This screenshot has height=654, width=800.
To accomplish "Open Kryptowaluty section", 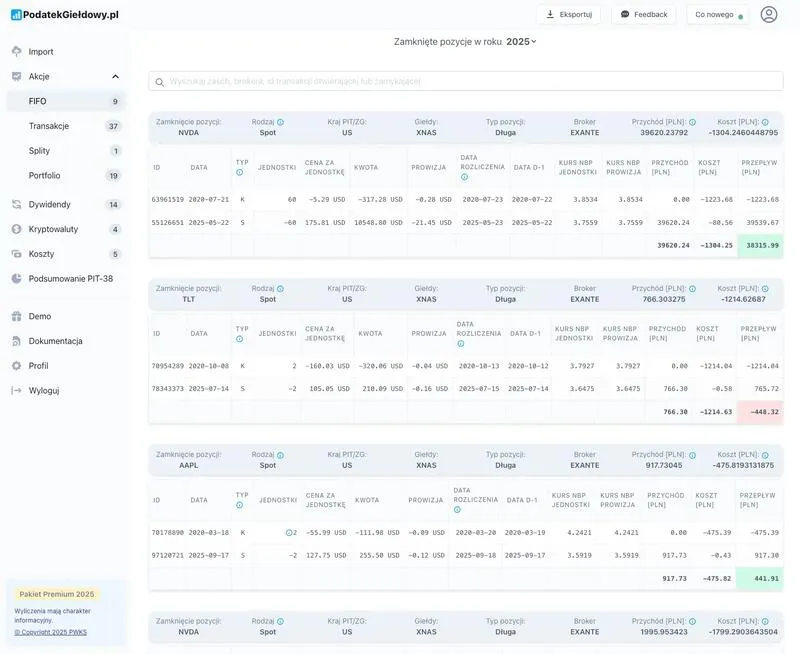I will [53, 229].
